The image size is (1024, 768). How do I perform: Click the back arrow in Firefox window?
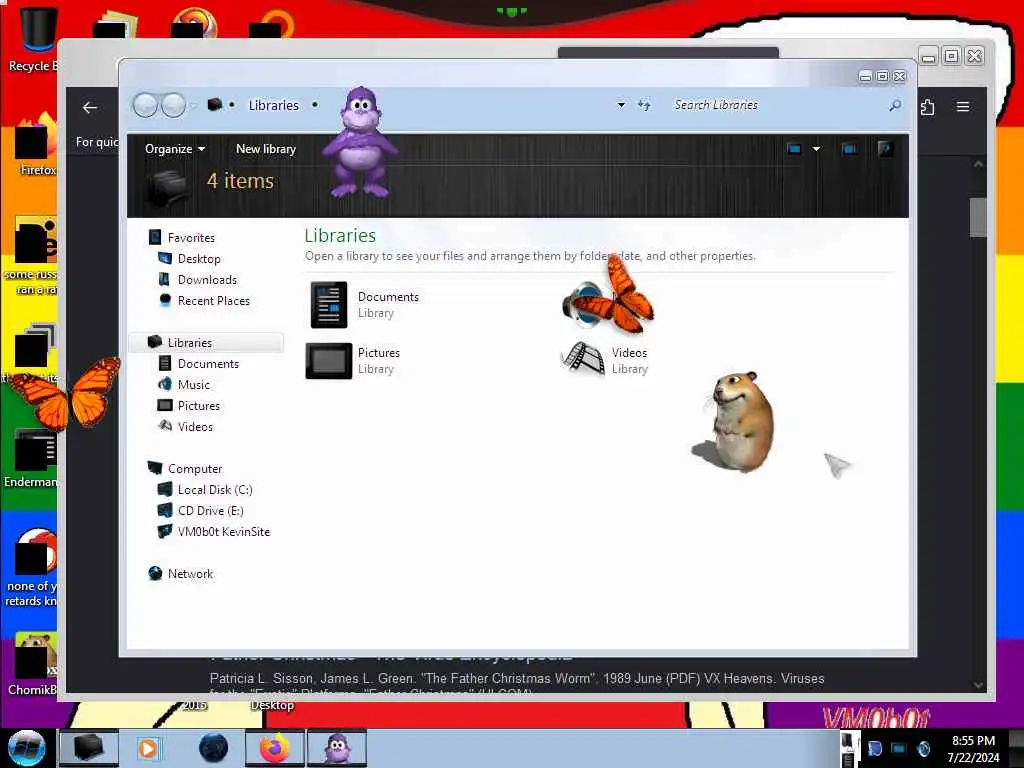pyautogui.click(x=90, y=108)
